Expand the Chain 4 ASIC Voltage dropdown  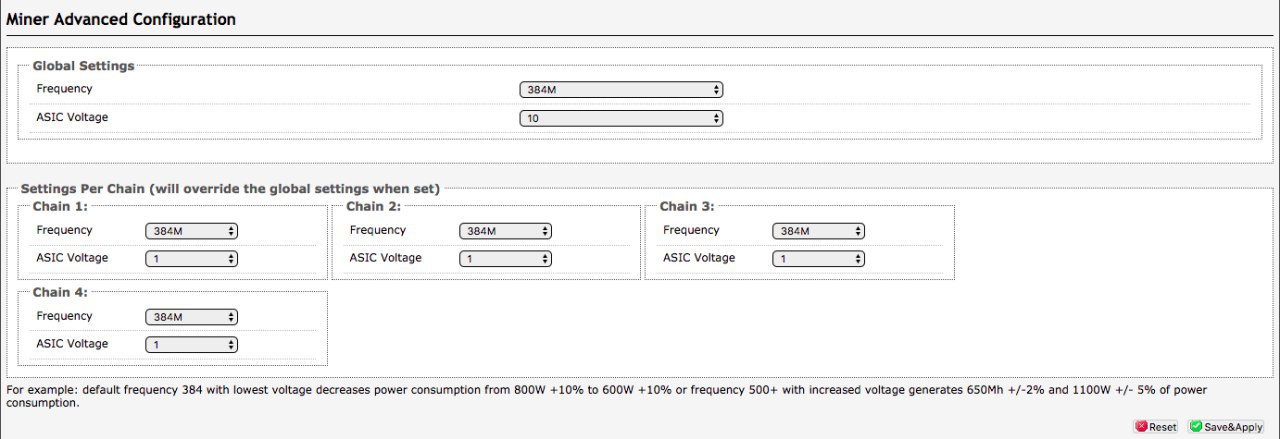pos(191,345)
